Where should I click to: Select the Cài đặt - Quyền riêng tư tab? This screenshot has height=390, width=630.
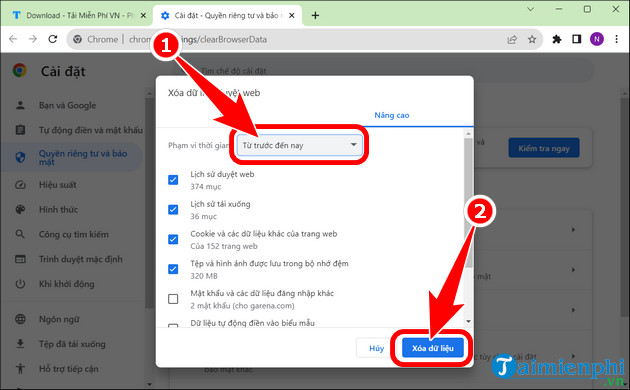(x=227, y=15)
